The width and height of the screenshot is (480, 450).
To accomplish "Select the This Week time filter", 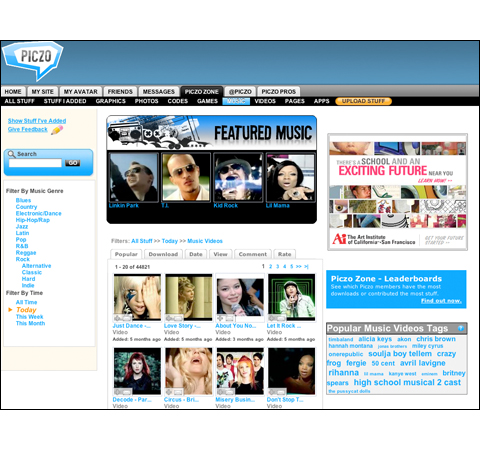I will [x=29, y=317].
